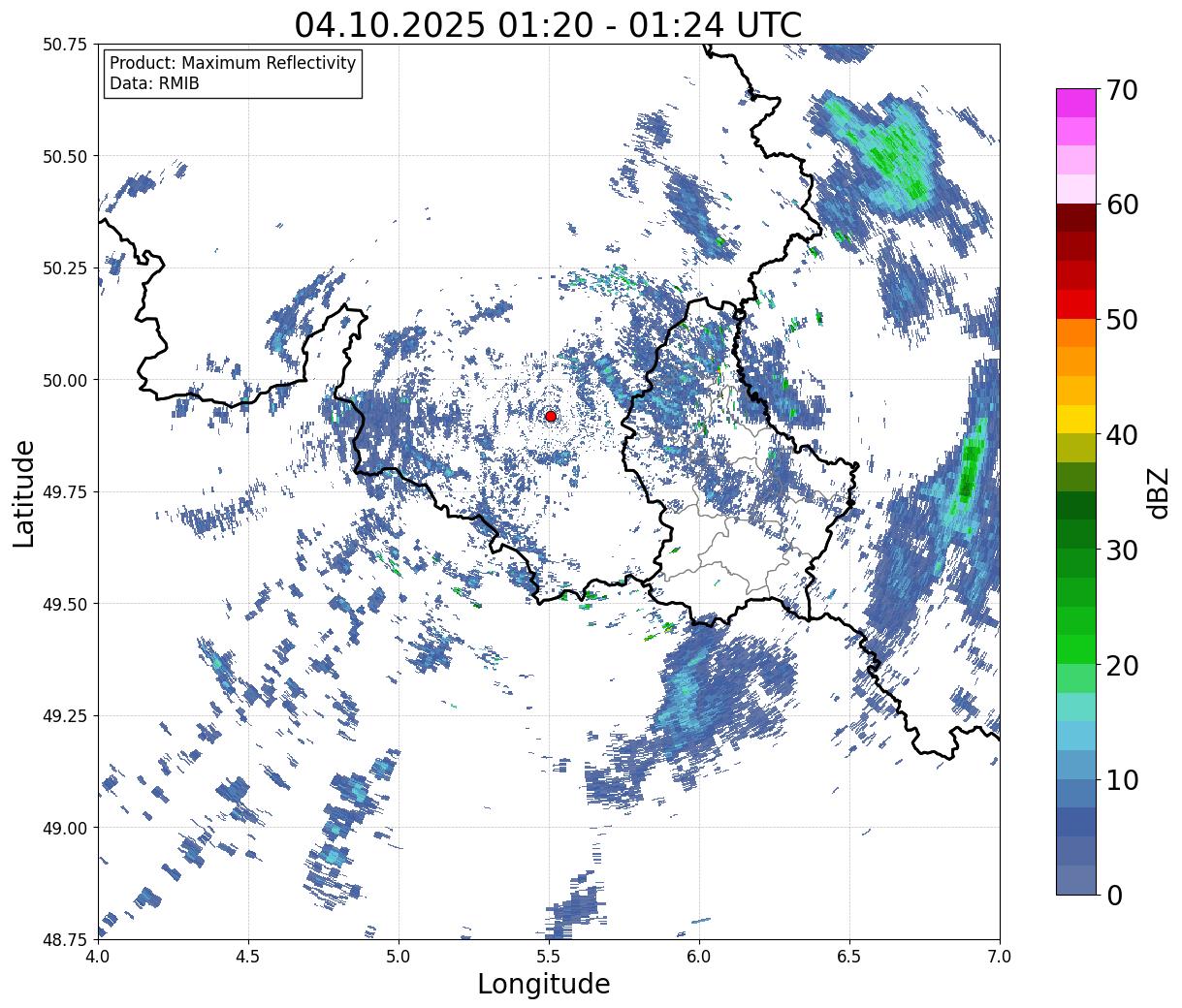1182x1008 pixels.
Task: Click the colorbar tick label 20
Action: [1121, 666]
